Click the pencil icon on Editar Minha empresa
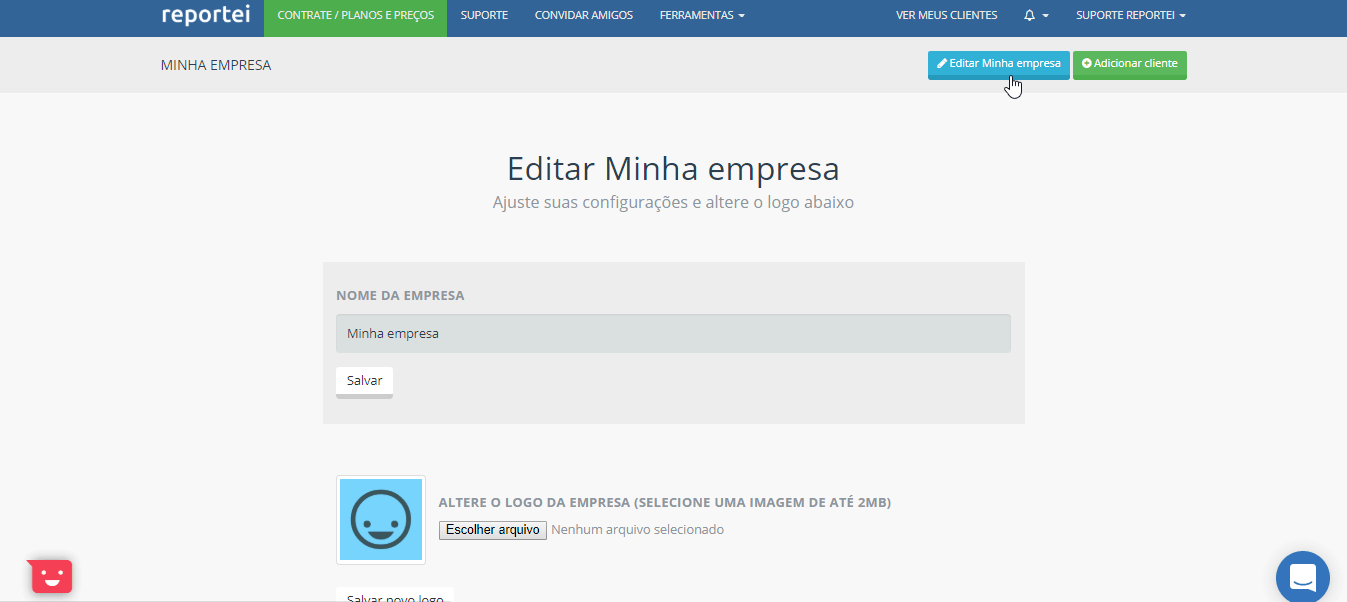 941,64
